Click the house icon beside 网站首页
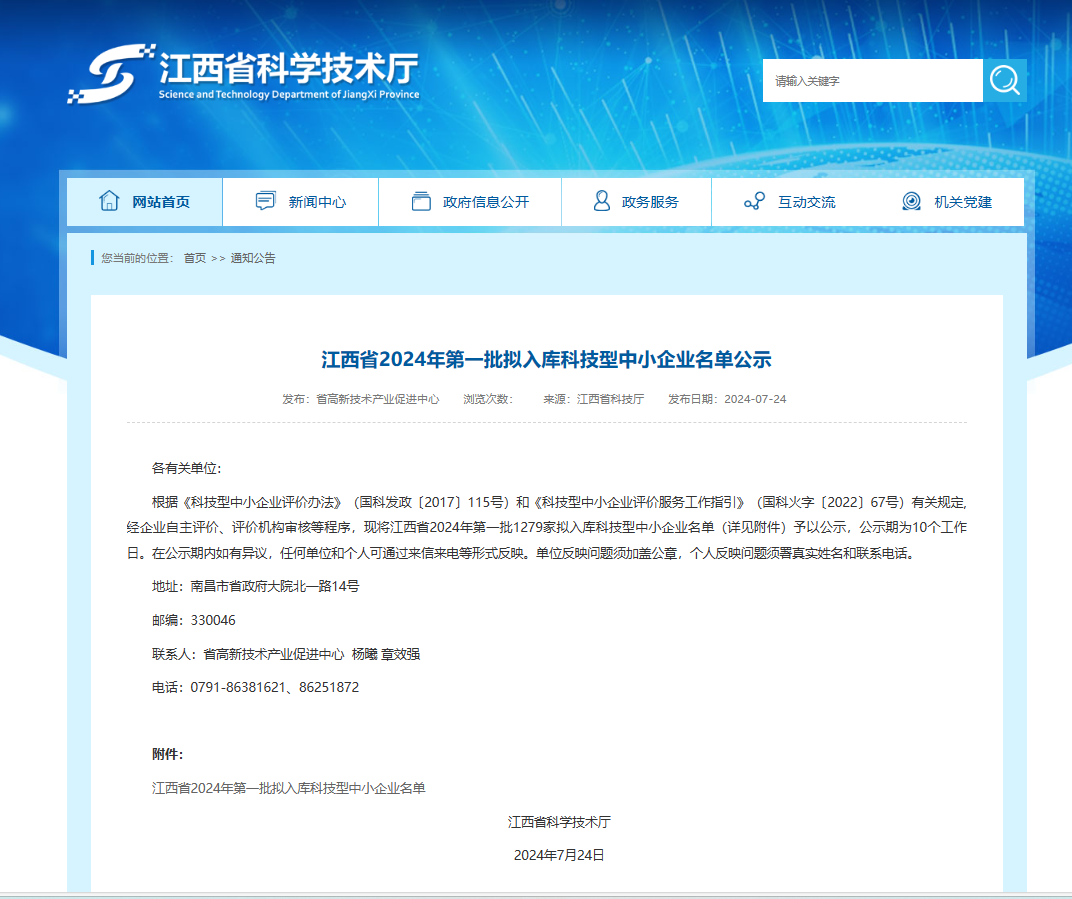 point(109,201)
